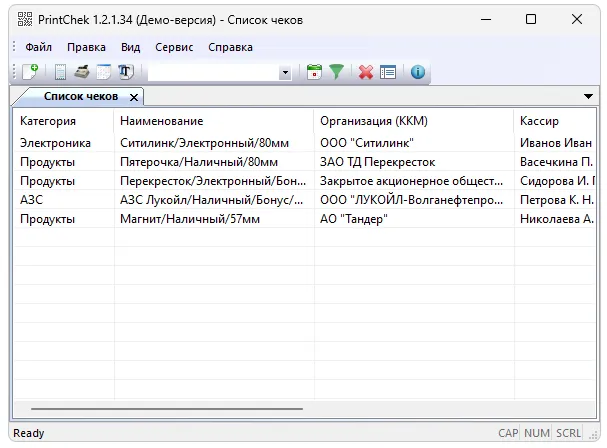Open the toolbar combo box dropdown arrow
The width and height of the screenshot is (607, 448).
tap(285, 72)
